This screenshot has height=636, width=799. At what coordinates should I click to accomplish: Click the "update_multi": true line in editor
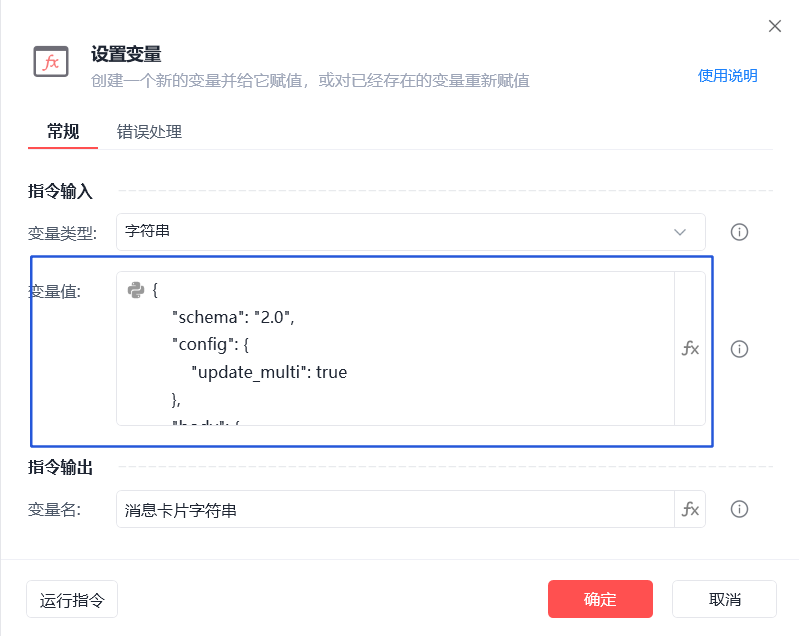tap(269, 372)
